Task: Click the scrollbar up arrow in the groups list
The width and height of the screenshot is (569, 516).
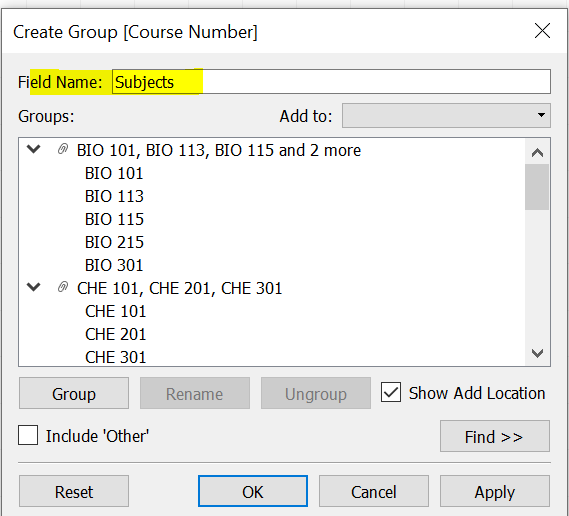Action: pyautogui.click(x=537, y=152)
